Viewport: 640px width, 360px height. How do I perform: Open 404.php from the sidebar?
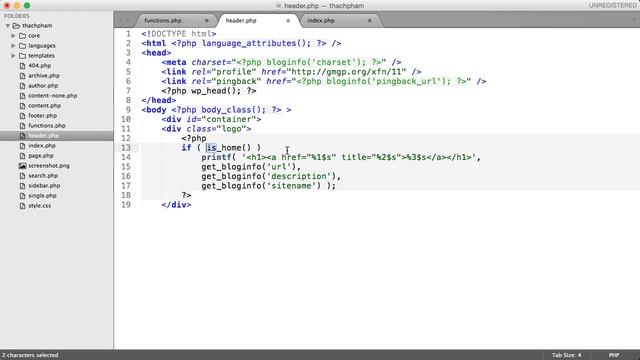tap(40, 66)
